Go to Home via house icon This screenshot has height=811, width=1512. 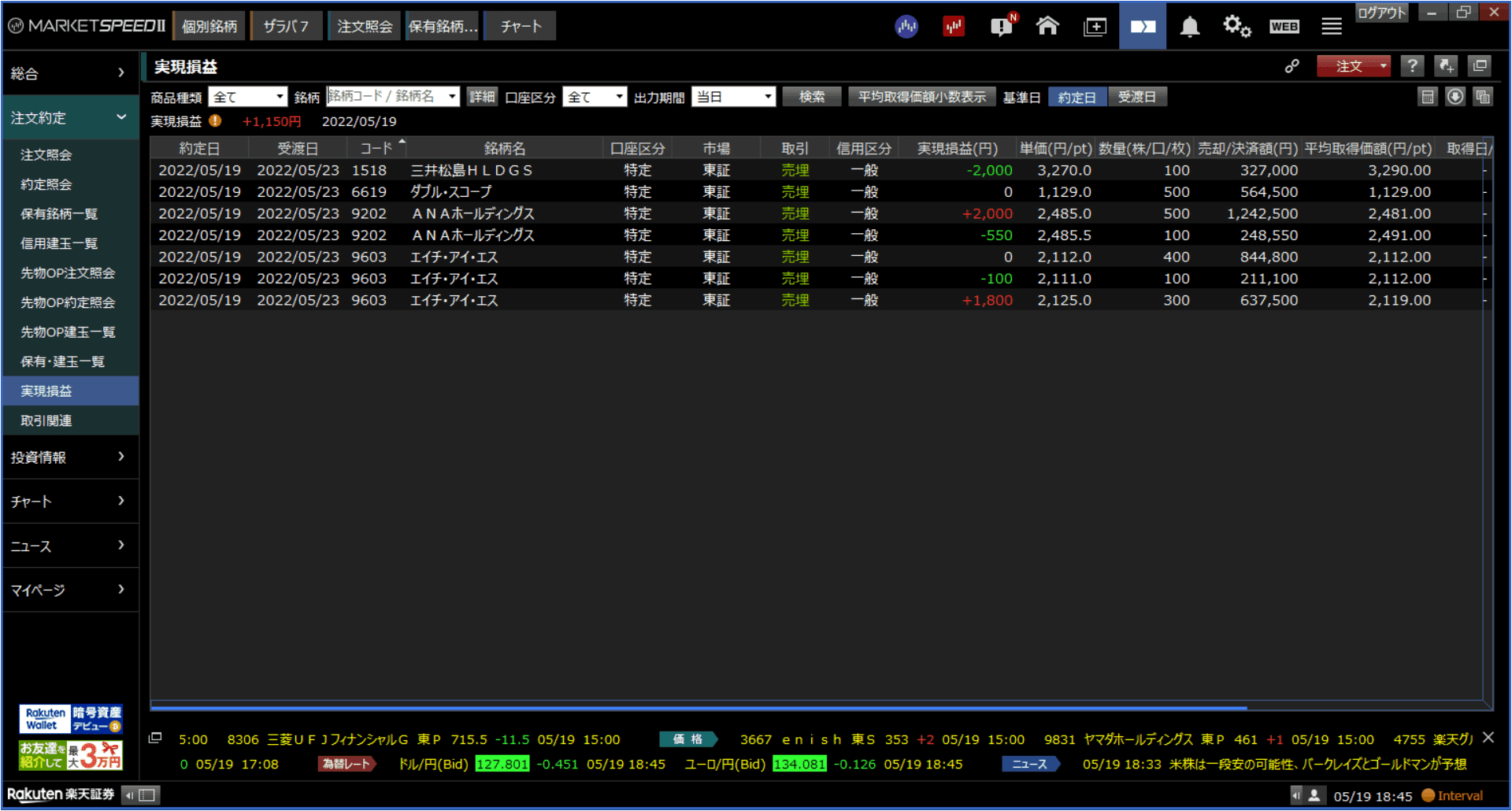pyautogui.click(x=1047, y=26)
